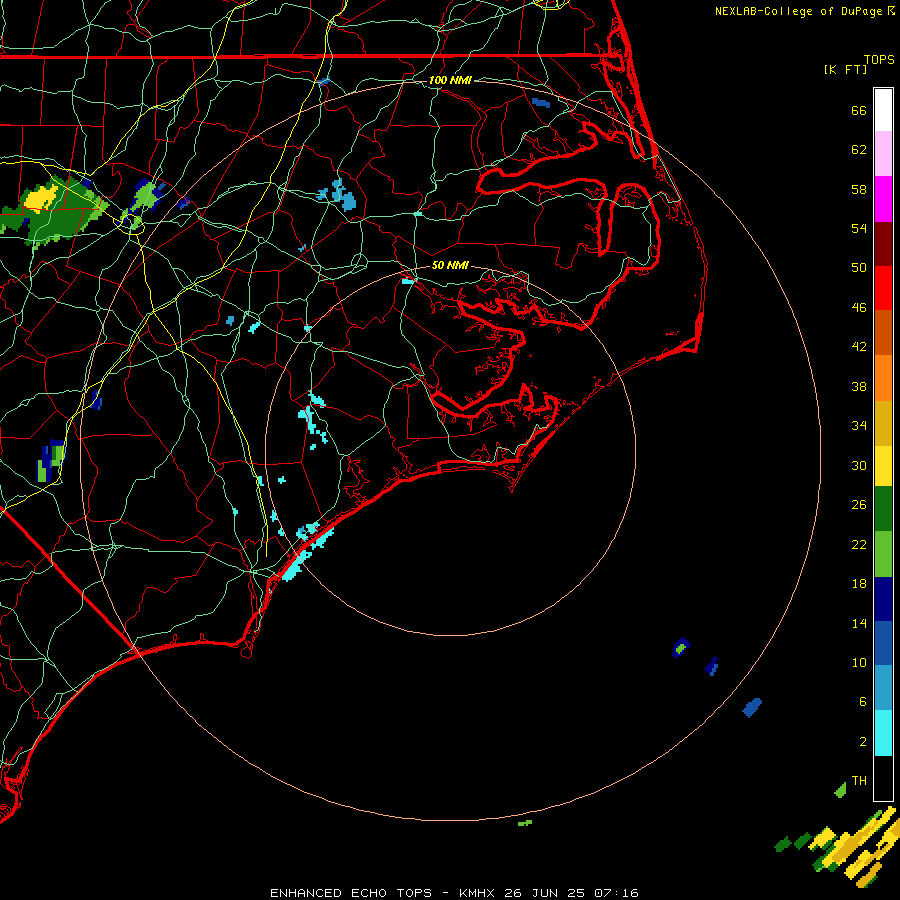
Task: Click the "[K FT]" units label
Action: 845,70
